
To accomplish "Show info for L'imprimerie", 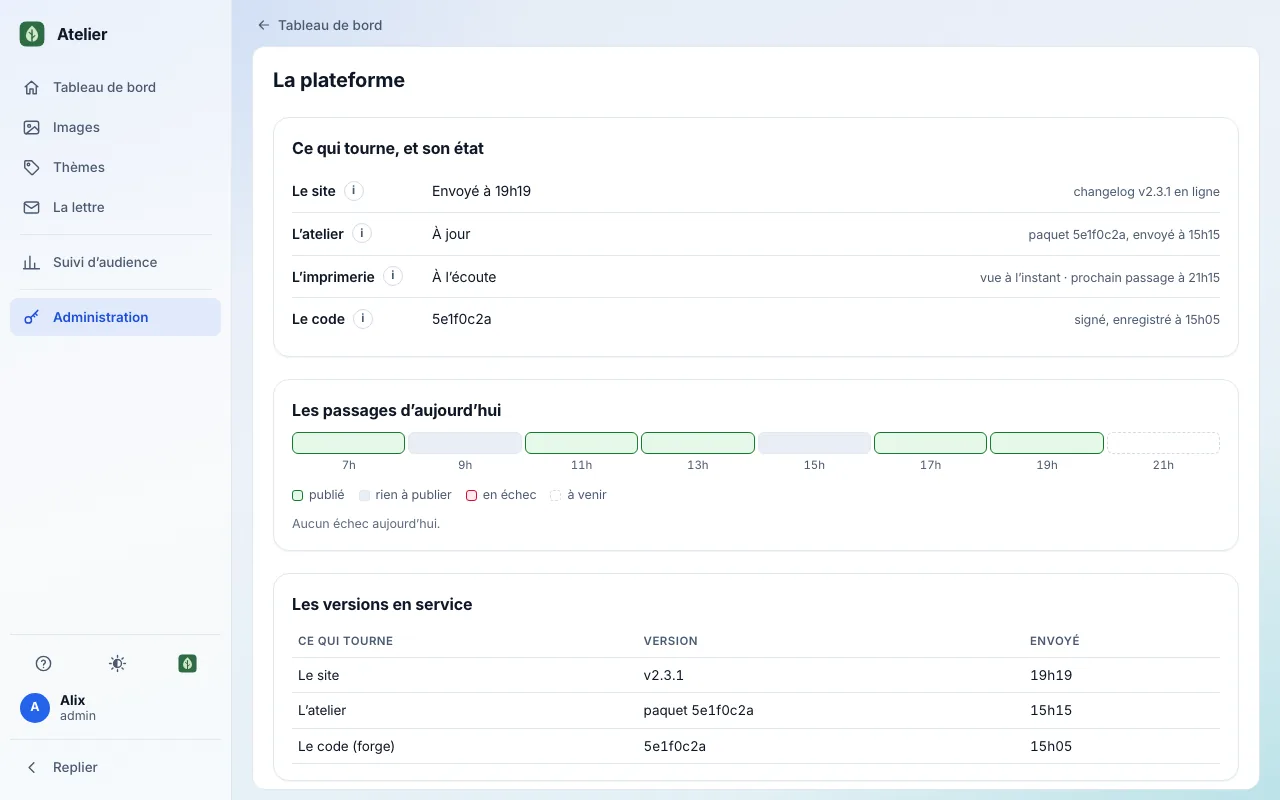I will point(393,276).
